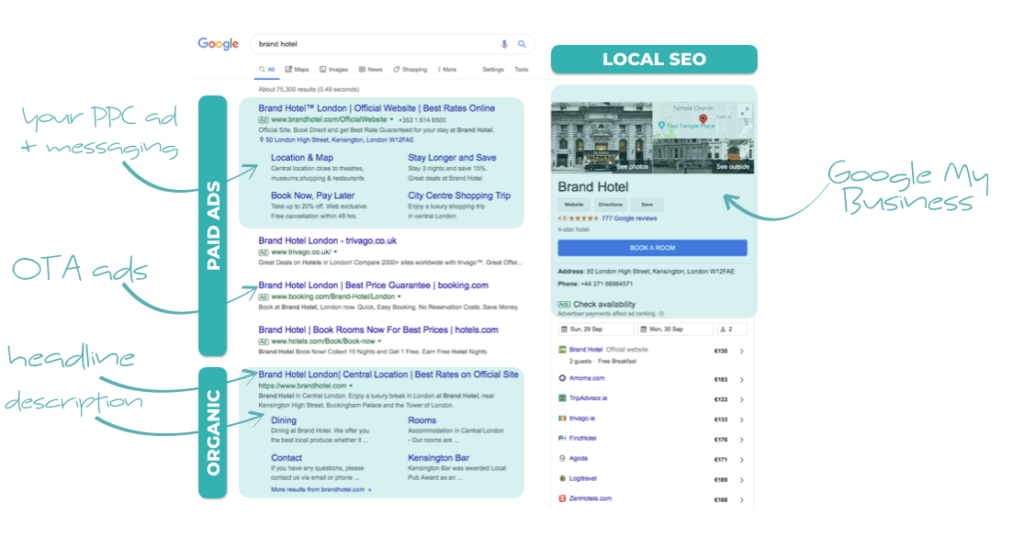Open the More search options menu
Viewport: 1024px width, 536px height.
pyautogui.click(x=447, y=69)
